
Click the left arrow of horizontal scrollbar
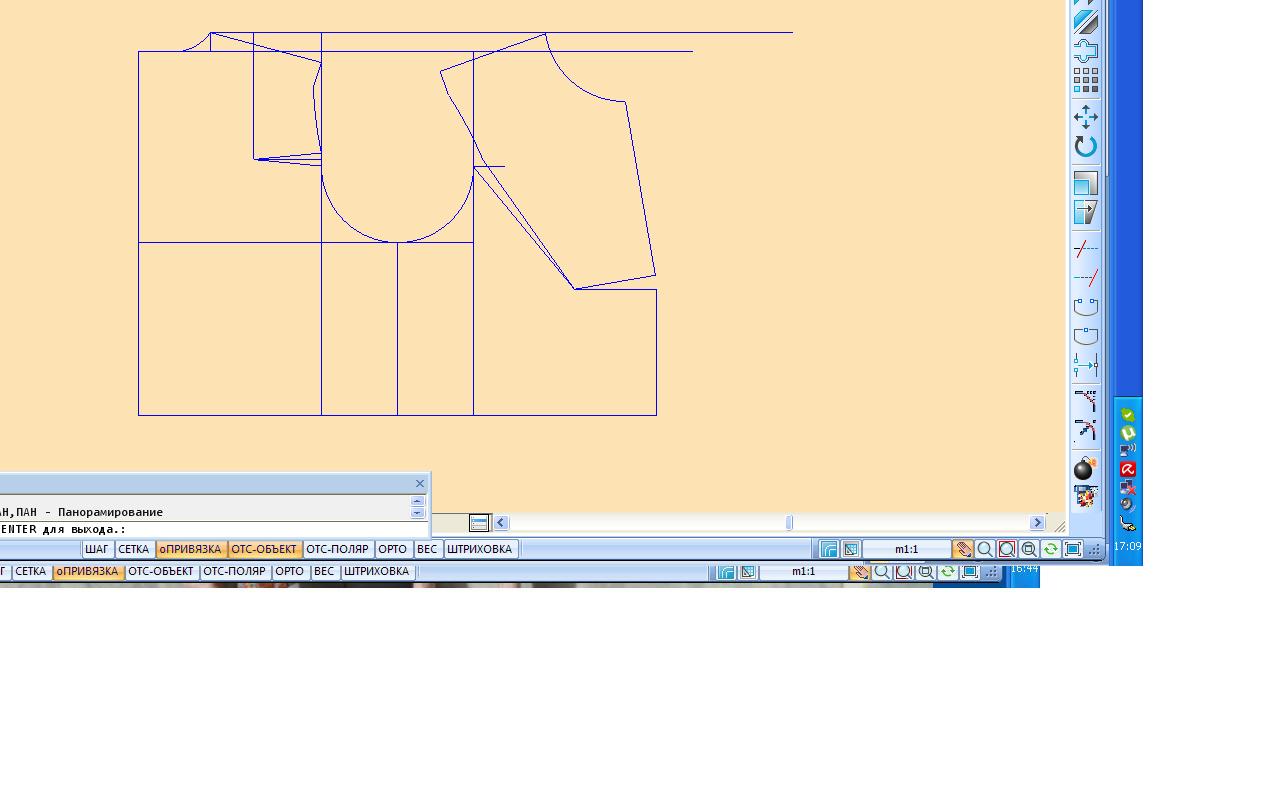tap(501, 523)
